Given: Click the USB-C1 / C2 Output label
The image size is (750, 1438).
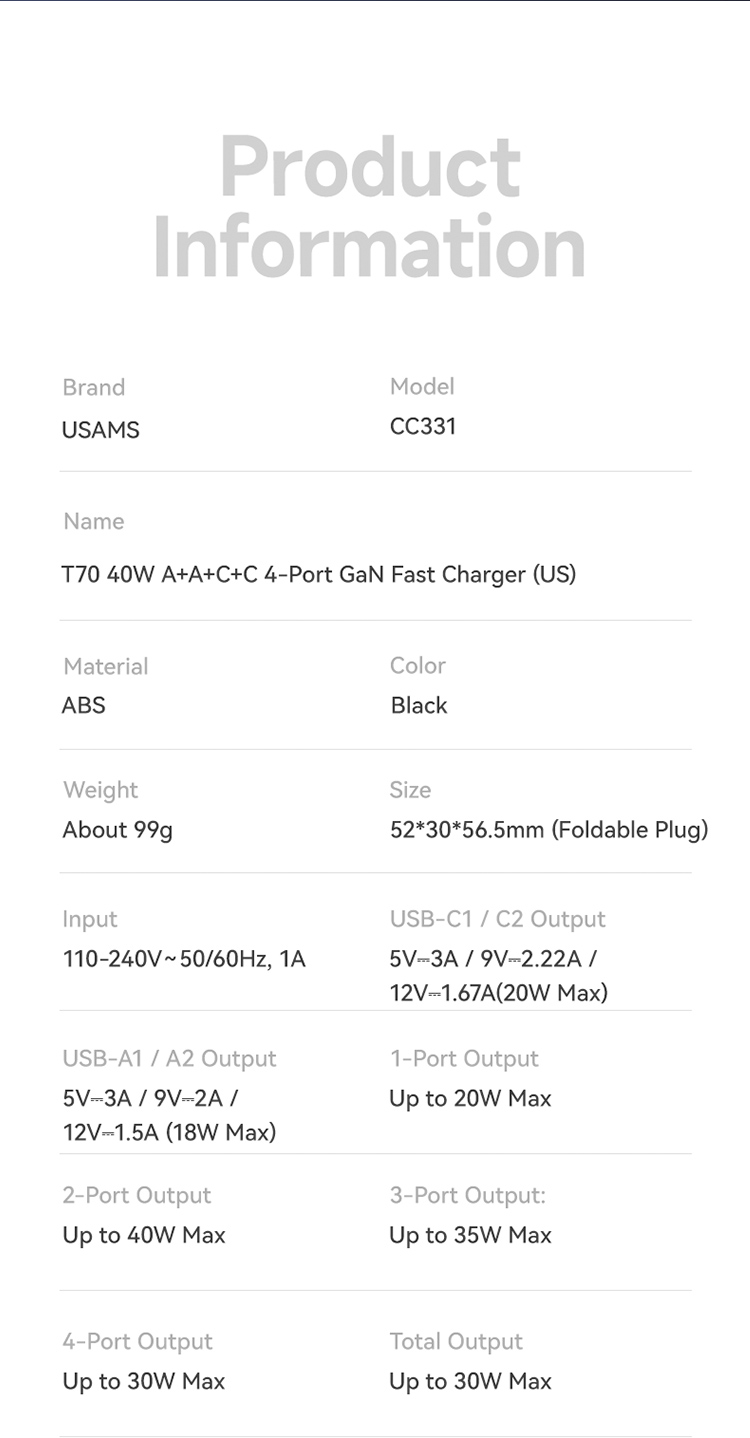Looking at the screenshot, I should click(x=498, y=919).
